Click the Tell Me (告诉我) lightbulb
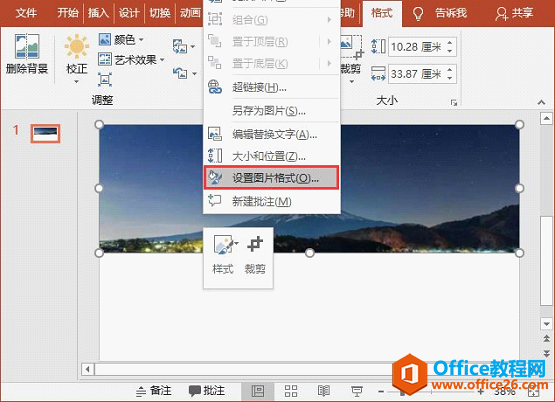 pyautogui.click(x=418, y=13)
